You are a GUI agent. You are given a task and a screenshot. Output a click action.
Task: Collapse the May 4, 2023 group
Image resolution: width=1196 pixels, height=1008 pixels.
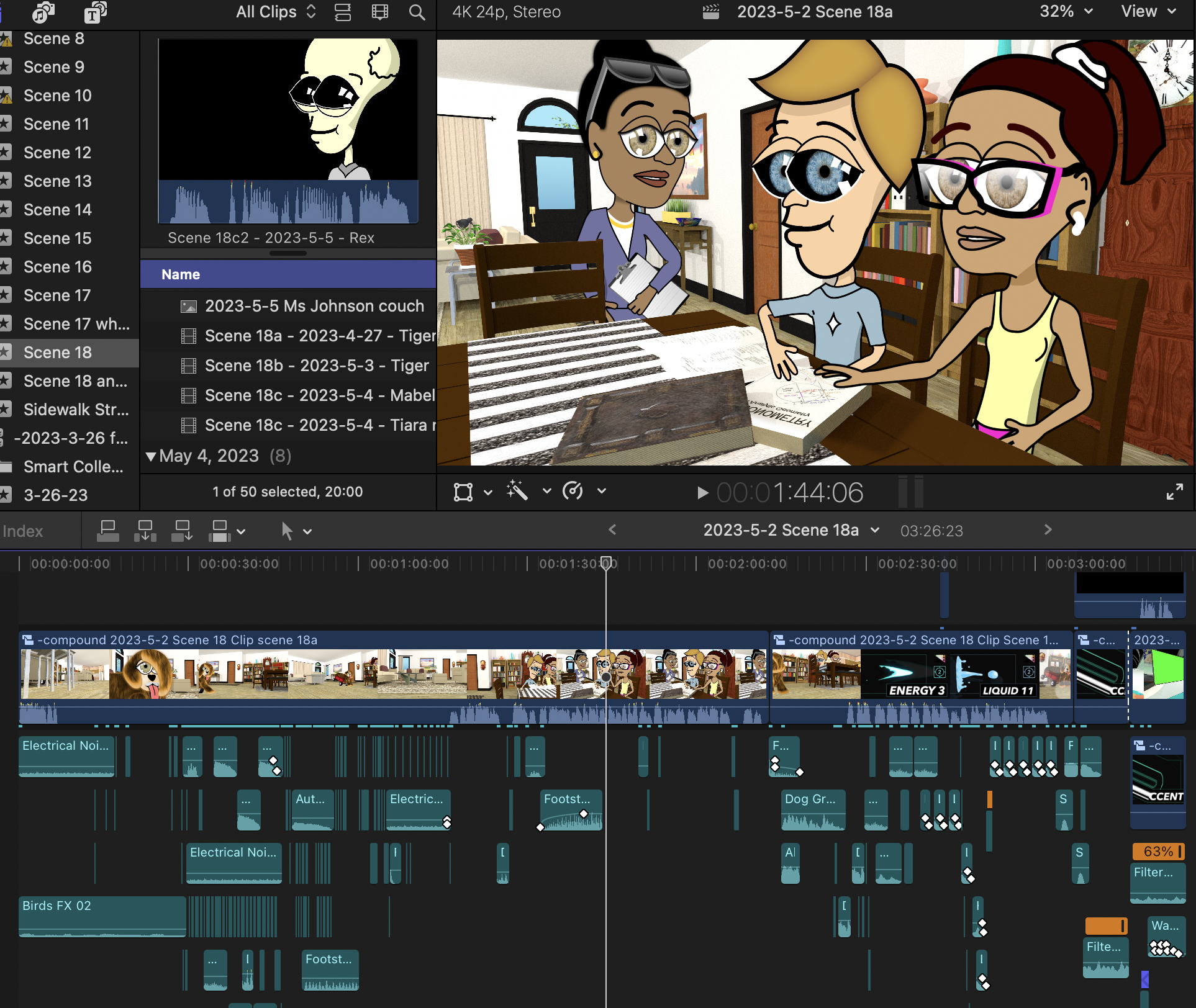151,456
